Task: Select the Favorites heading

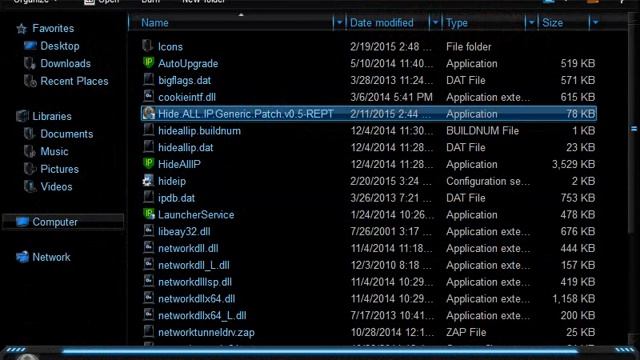Action: coord(53,29)
